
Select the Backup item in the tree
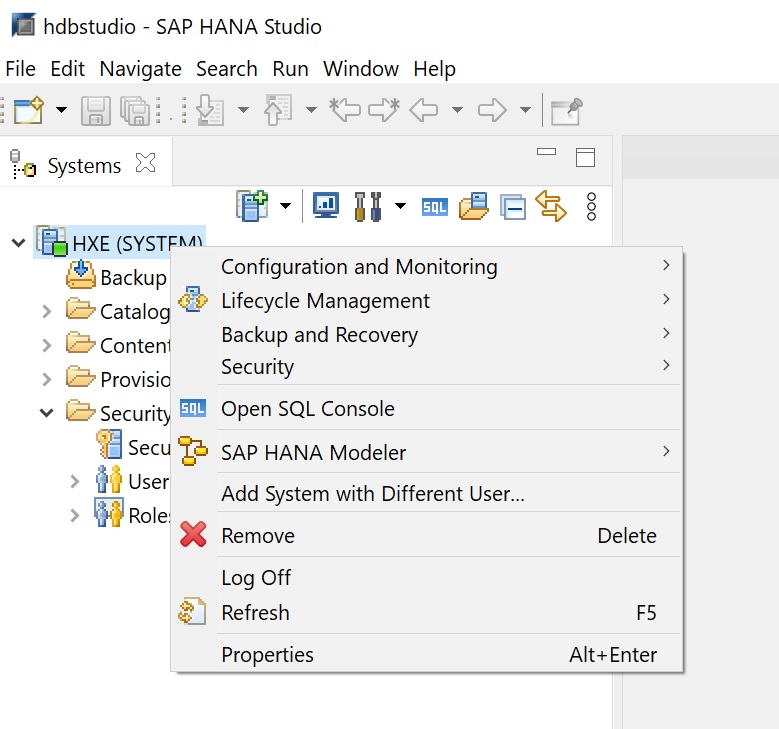click(x=132, y=277)
